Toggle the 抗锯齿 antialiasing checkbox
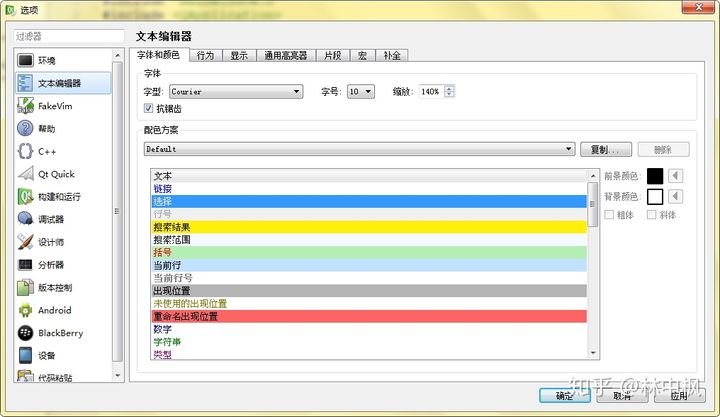The image size is (720, 417). point(149,108)
